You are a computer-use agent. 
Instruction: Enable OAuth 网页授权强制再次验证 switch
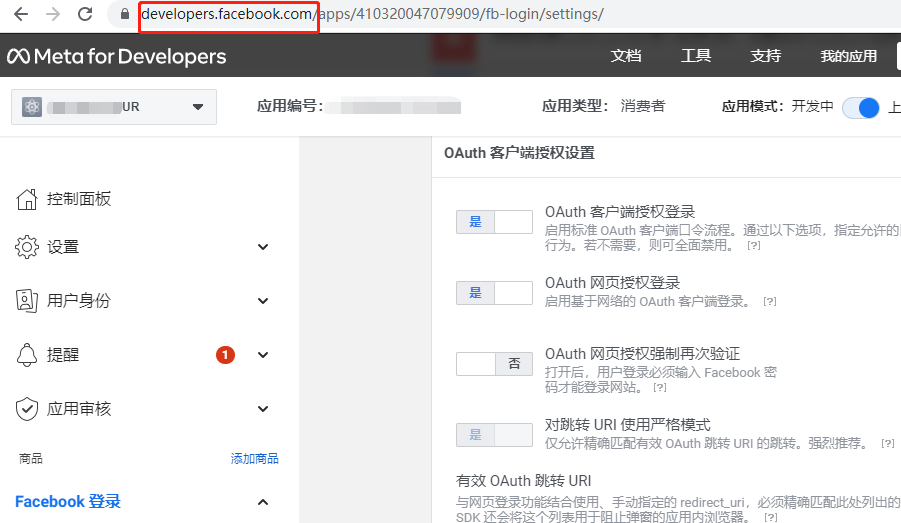(x=494, y=364)
